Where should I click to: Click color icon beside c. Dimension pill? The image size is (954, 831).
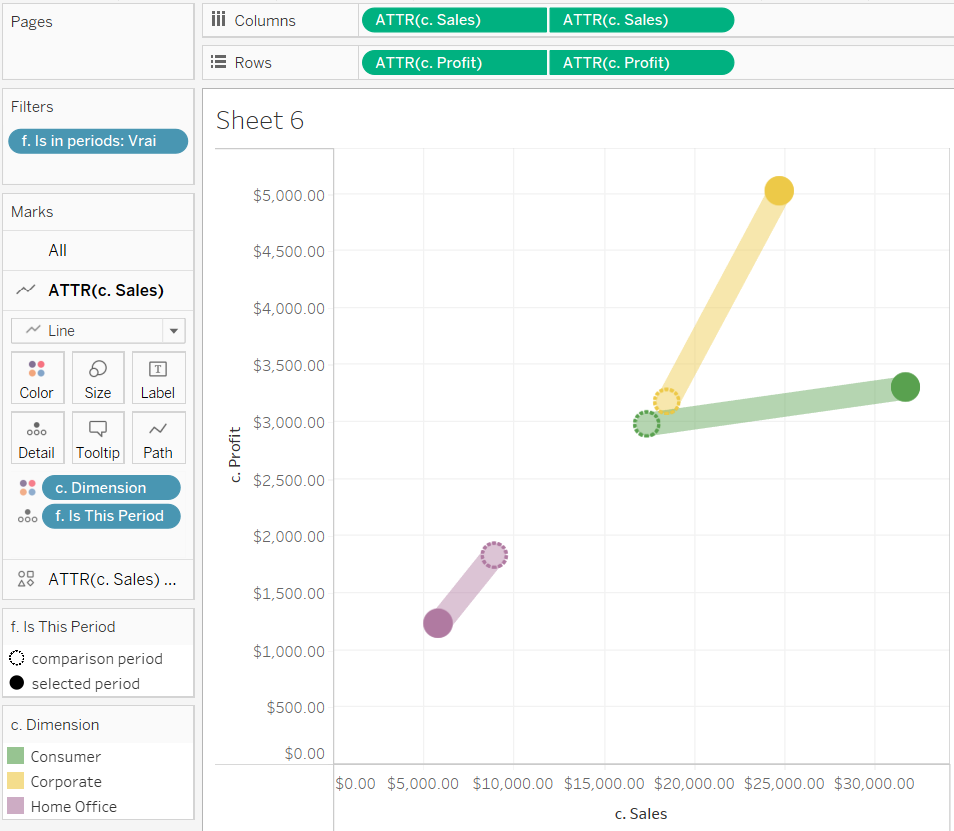[x=27, y=488]
